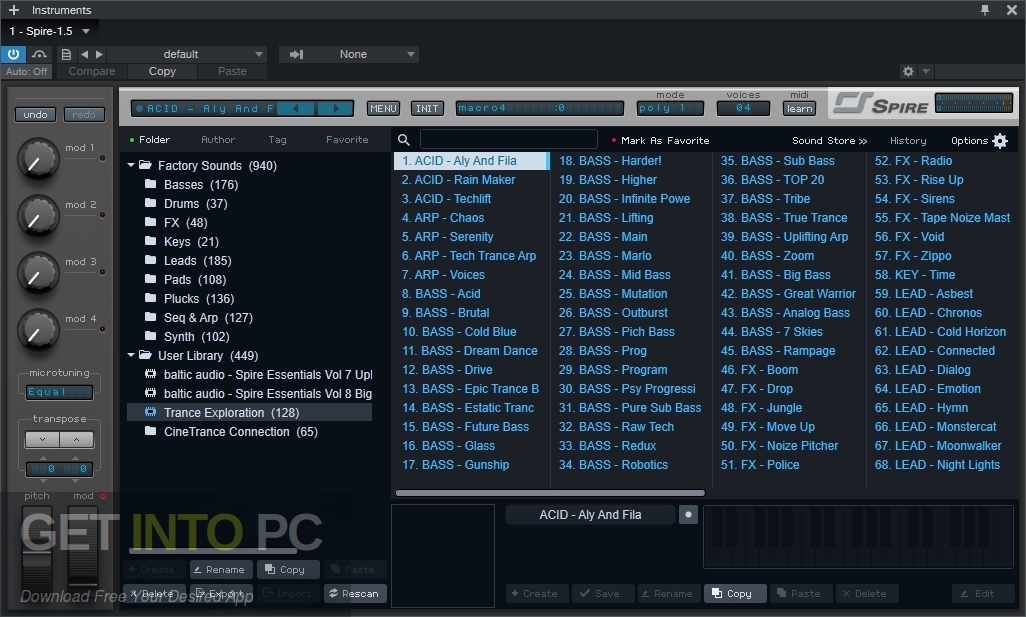Screen dimensions: 1026x617
Task: Open the preset file document icon
Action: tap(66, 54)
